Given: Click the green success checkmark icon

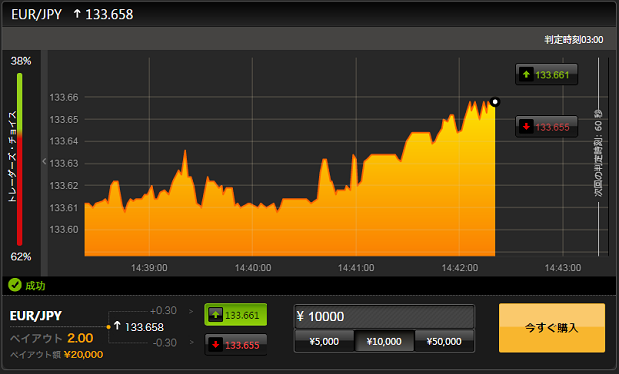Looking at the screenshot, I should point(15,285).
